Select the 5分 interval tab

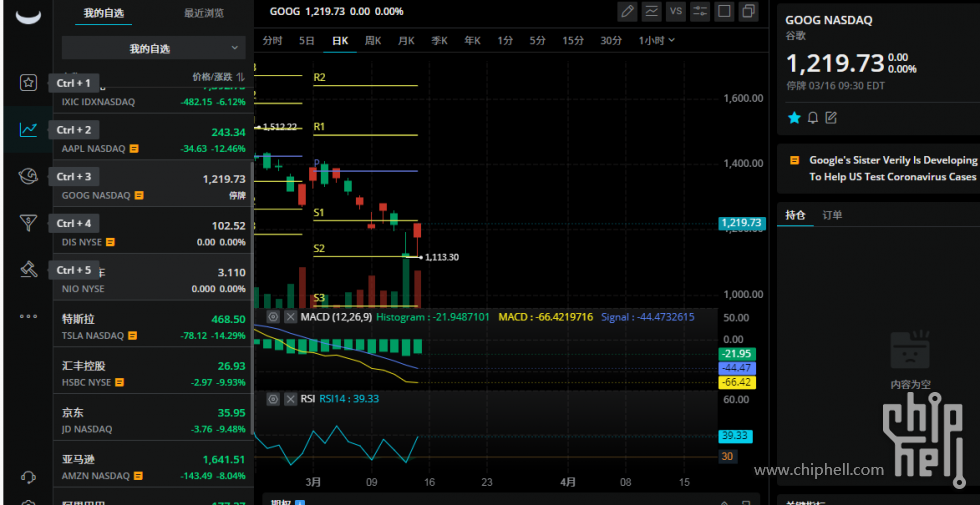538,40
